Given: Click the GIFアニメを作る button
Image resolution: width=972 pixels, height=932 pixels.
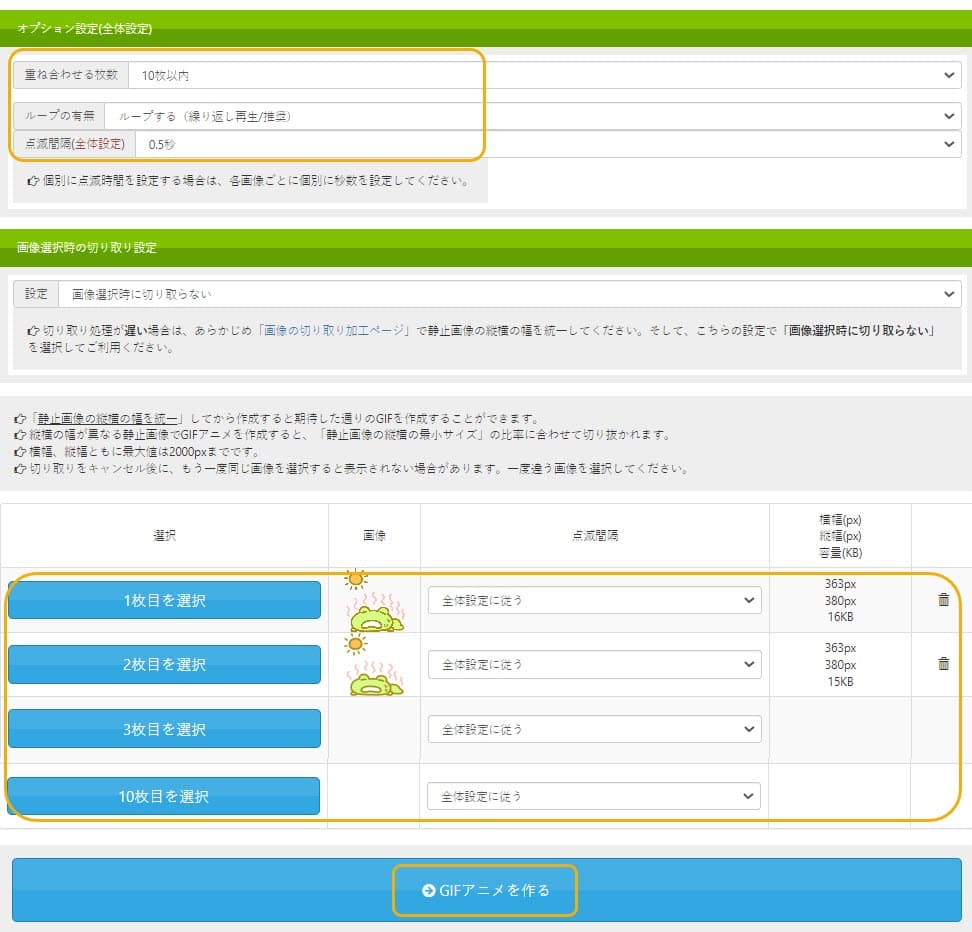Looking at the screenshot, I should coord(487,889).
